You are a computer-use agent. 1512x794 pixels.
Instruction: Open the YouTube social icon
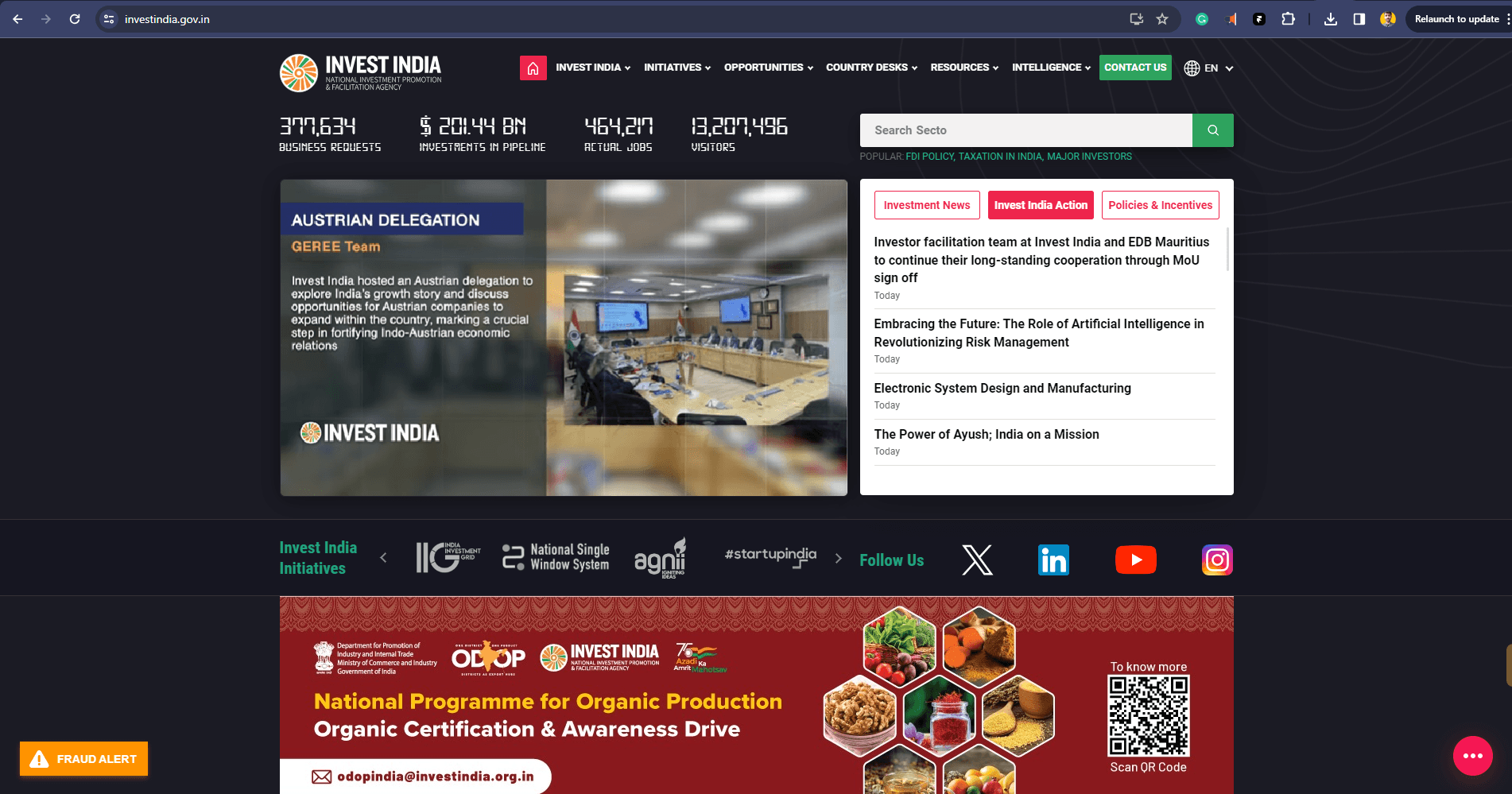pyautogui.click(x=1136, y=560)
